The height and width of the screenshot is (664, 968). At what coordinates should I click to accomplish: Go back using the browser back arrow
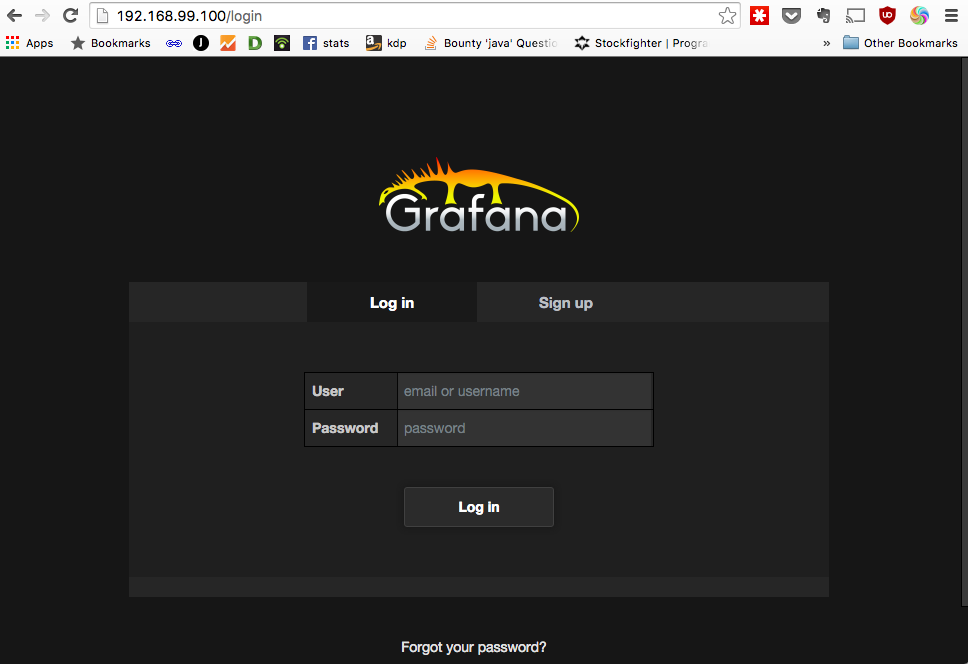[x=14, y=15]
